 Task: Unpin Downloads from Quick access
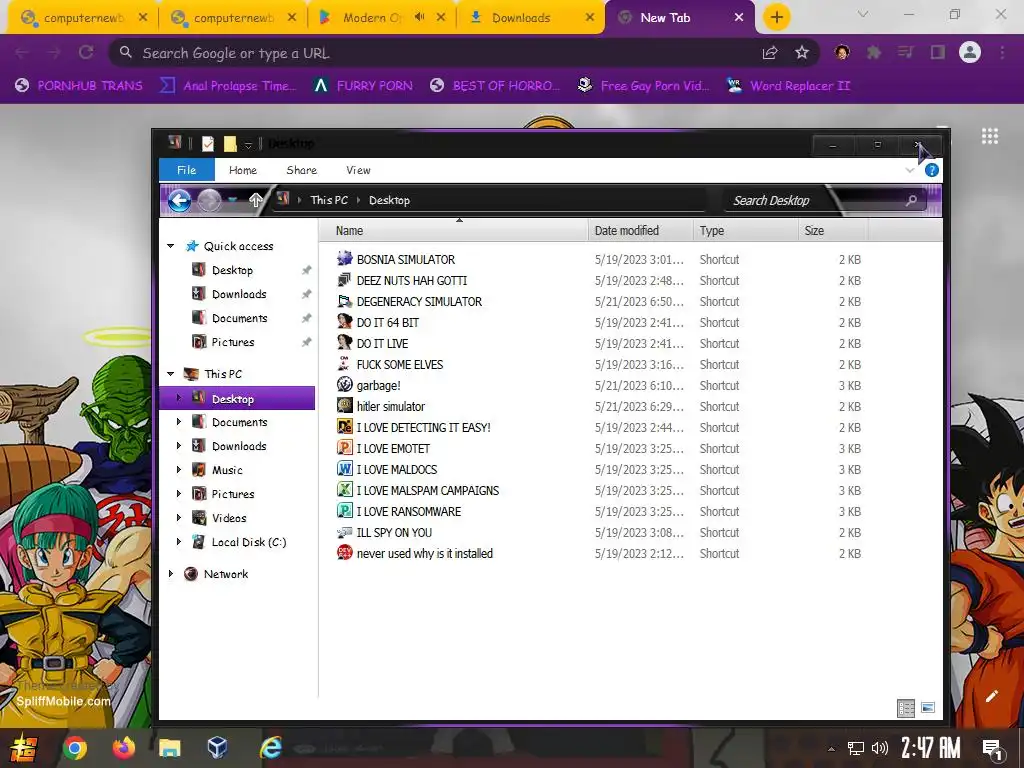306,294
